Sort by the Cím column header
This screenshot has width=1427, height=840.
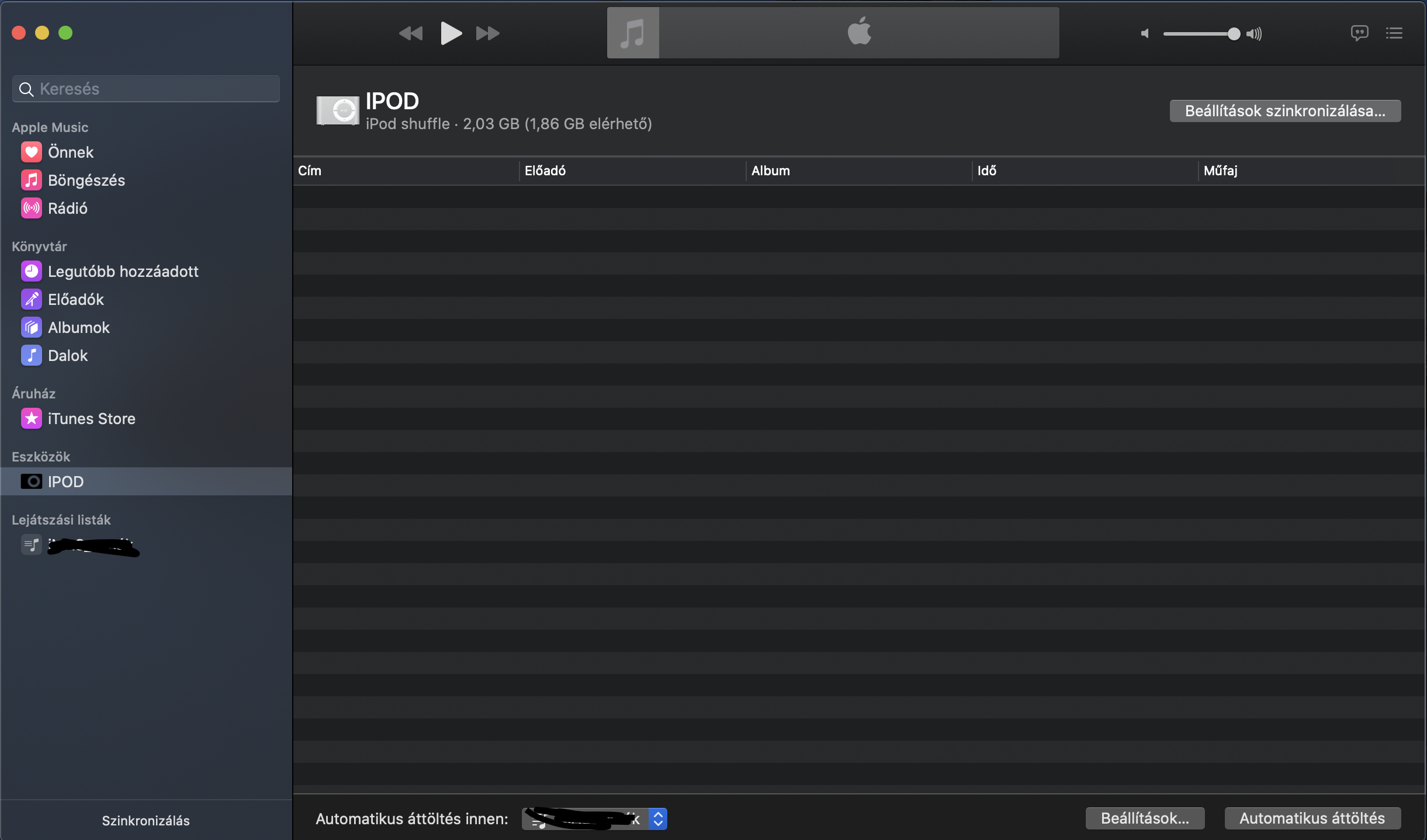pos(310,171)
